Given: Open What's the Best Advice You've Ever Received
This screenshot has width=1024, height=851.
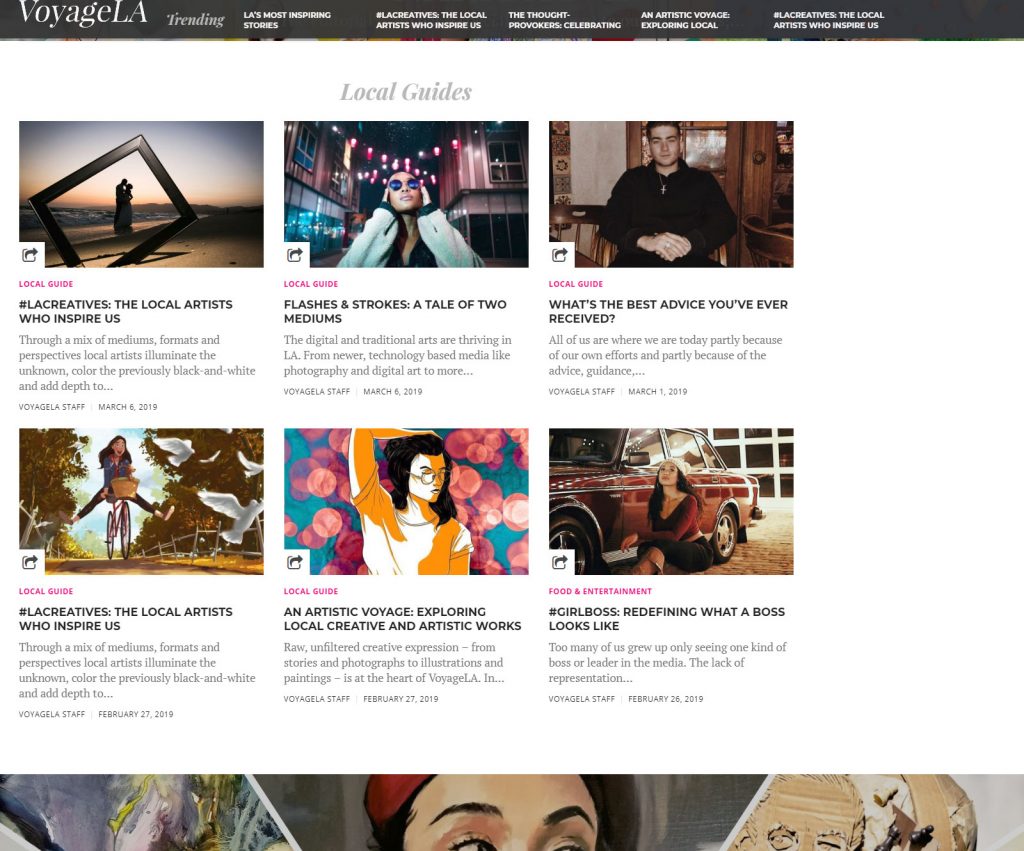Looking at the screenshot, I should click(x=668, y=312).
